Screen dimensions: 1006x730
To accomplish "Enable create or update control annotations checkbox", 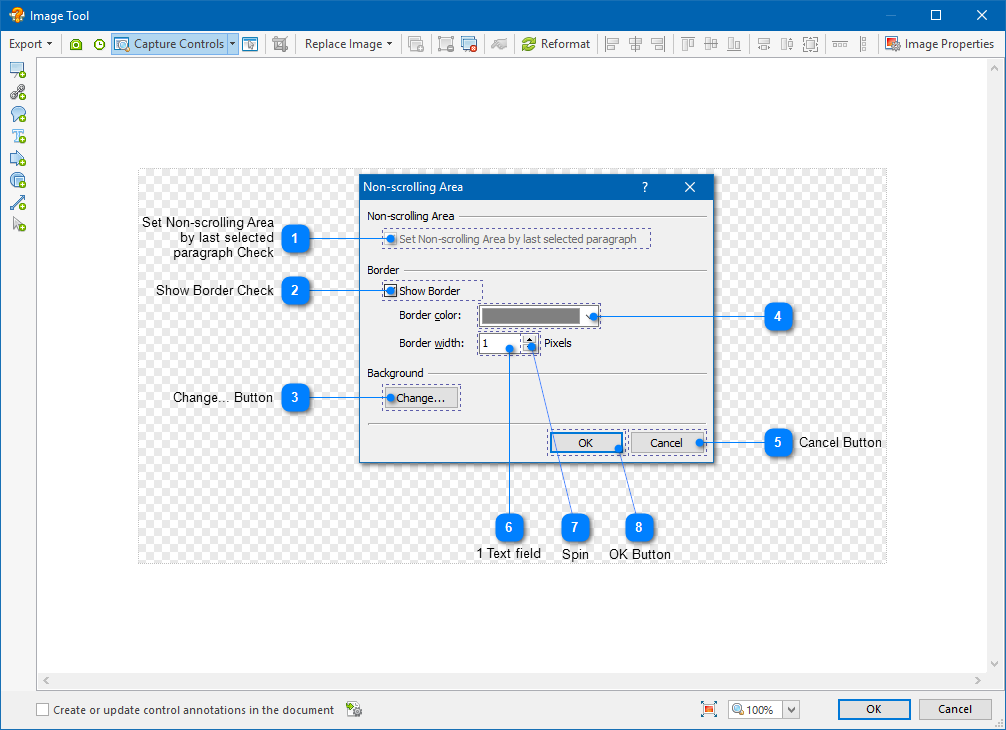I will tap(43, 710).
